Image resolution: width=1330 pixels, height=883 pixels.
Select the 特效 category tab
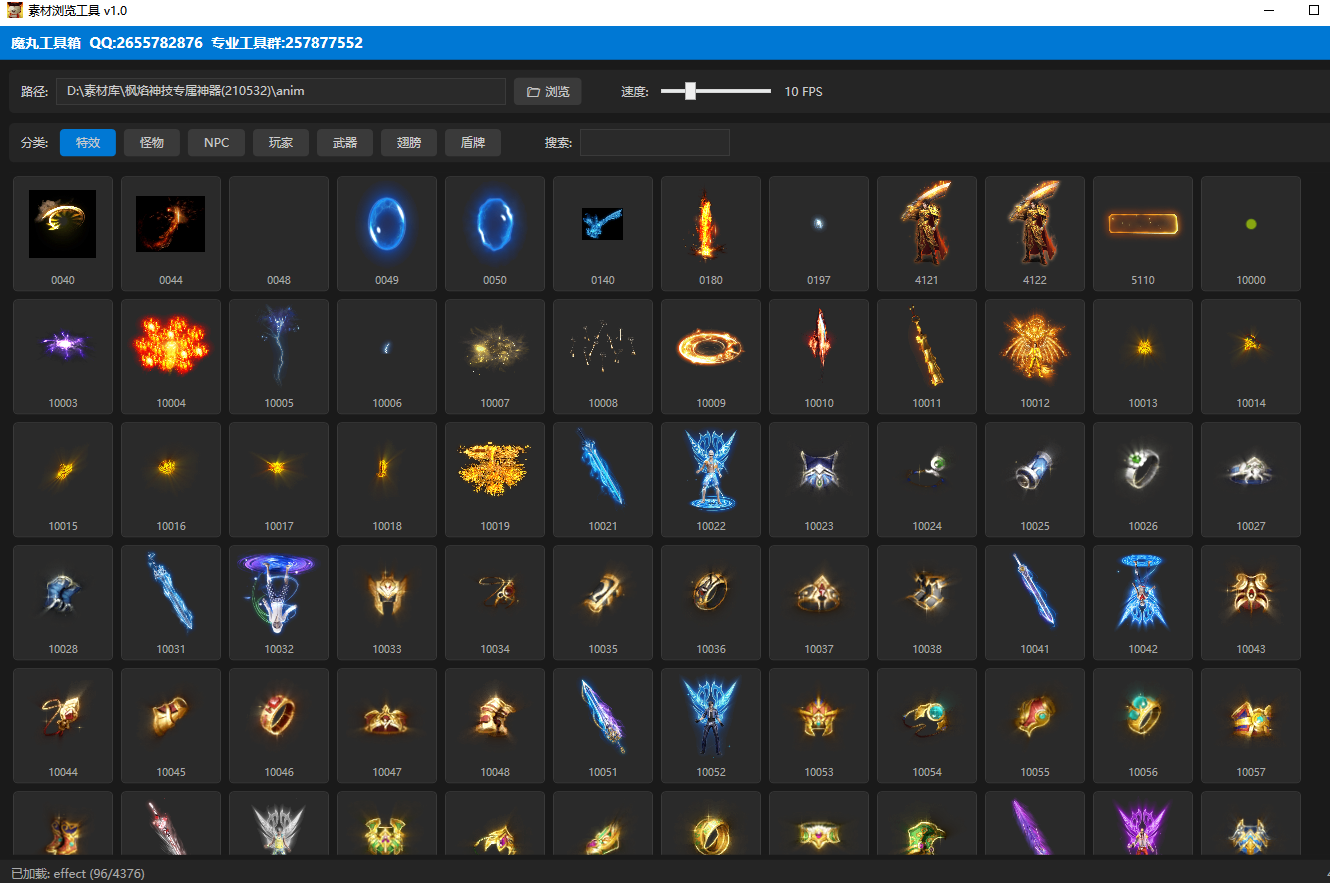[88, 143]
